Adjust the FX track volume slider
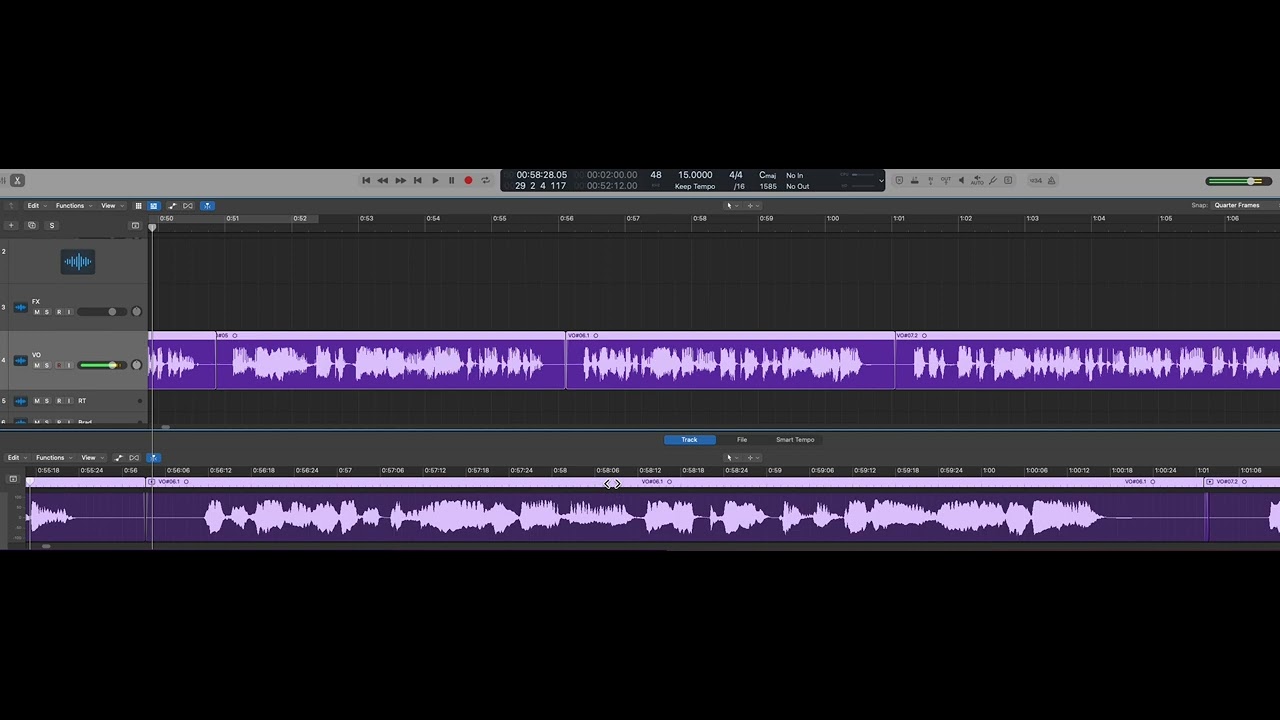1280x720 pixels. [102, 312]
